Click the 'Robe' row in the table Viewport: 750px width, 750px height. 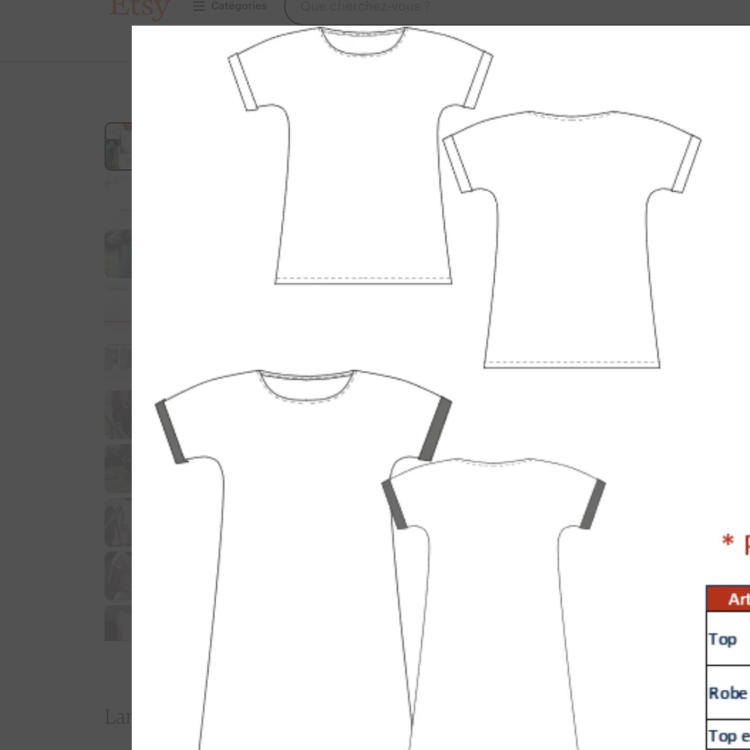pyautogui.click(x=728, y=693)
